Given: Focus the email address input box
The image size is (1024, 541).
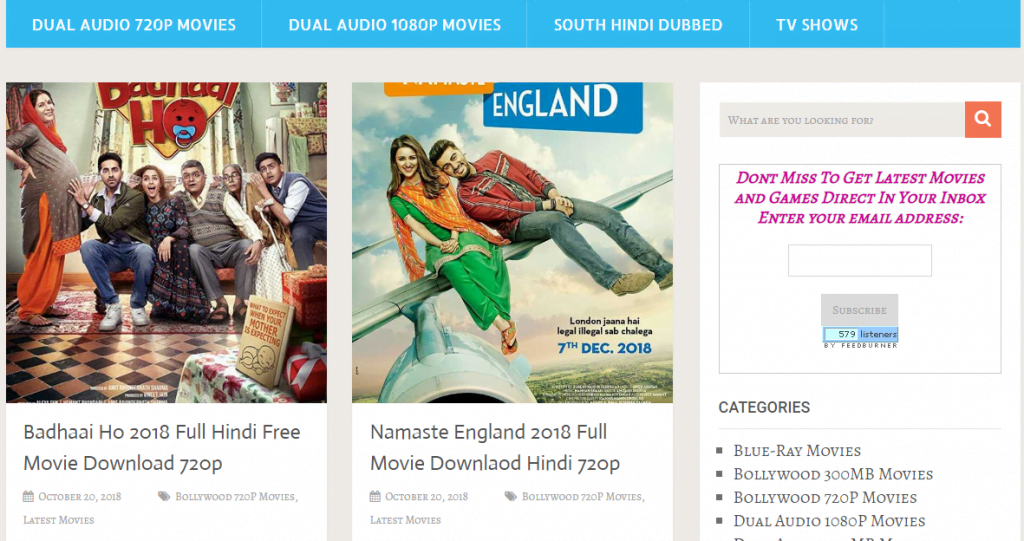Looking at the screenshot, I should tap(859, 261).
